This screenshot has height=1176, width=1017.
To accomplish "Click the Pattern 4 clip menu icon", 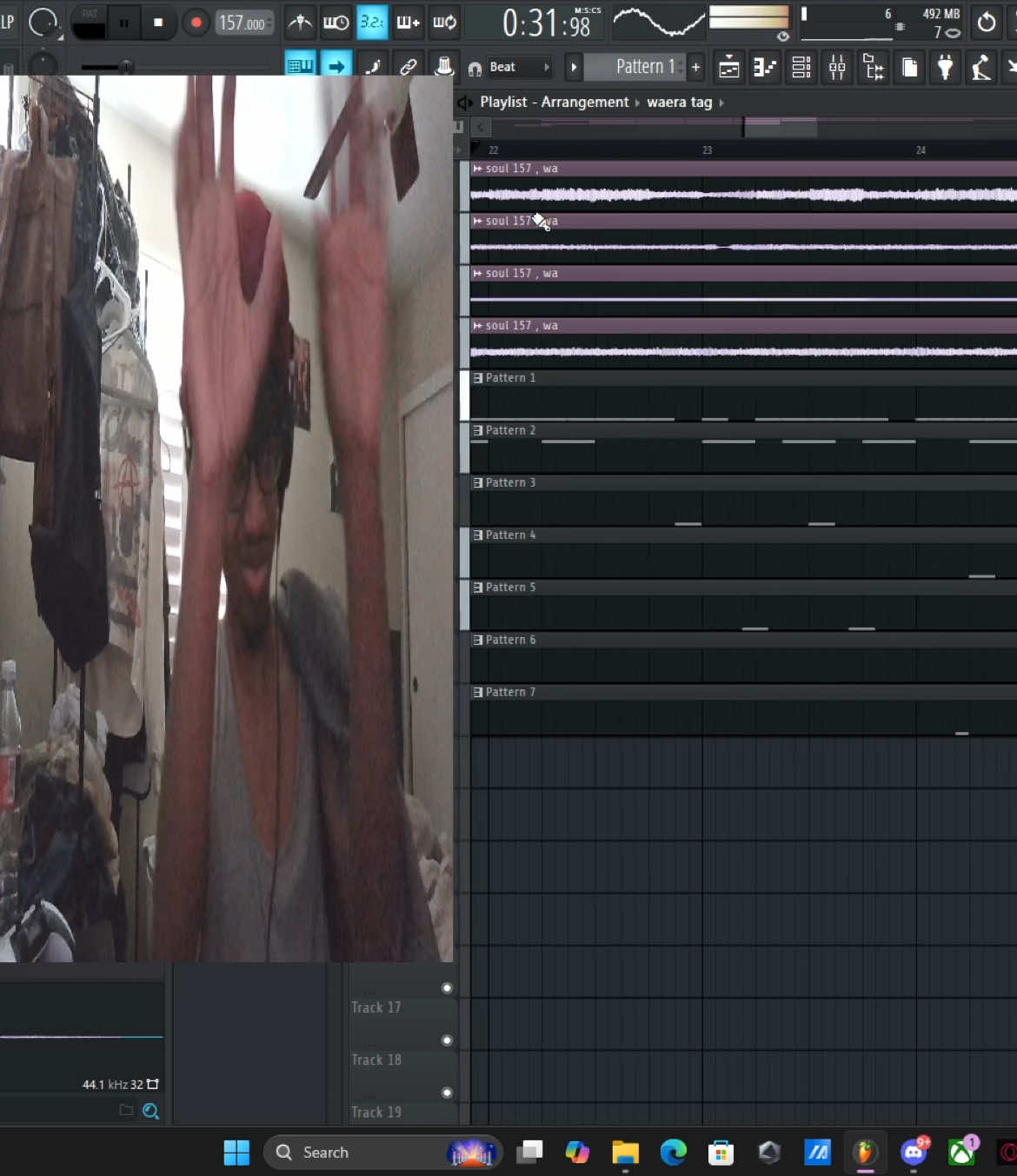I will click(x=477, y=535).
